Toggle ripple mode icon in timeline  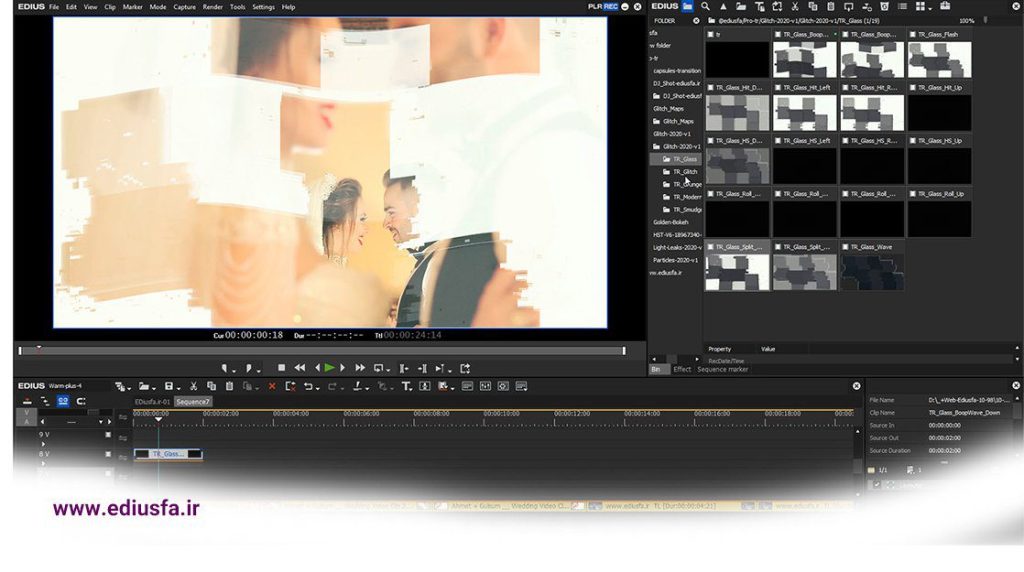(x=45, y=401)
